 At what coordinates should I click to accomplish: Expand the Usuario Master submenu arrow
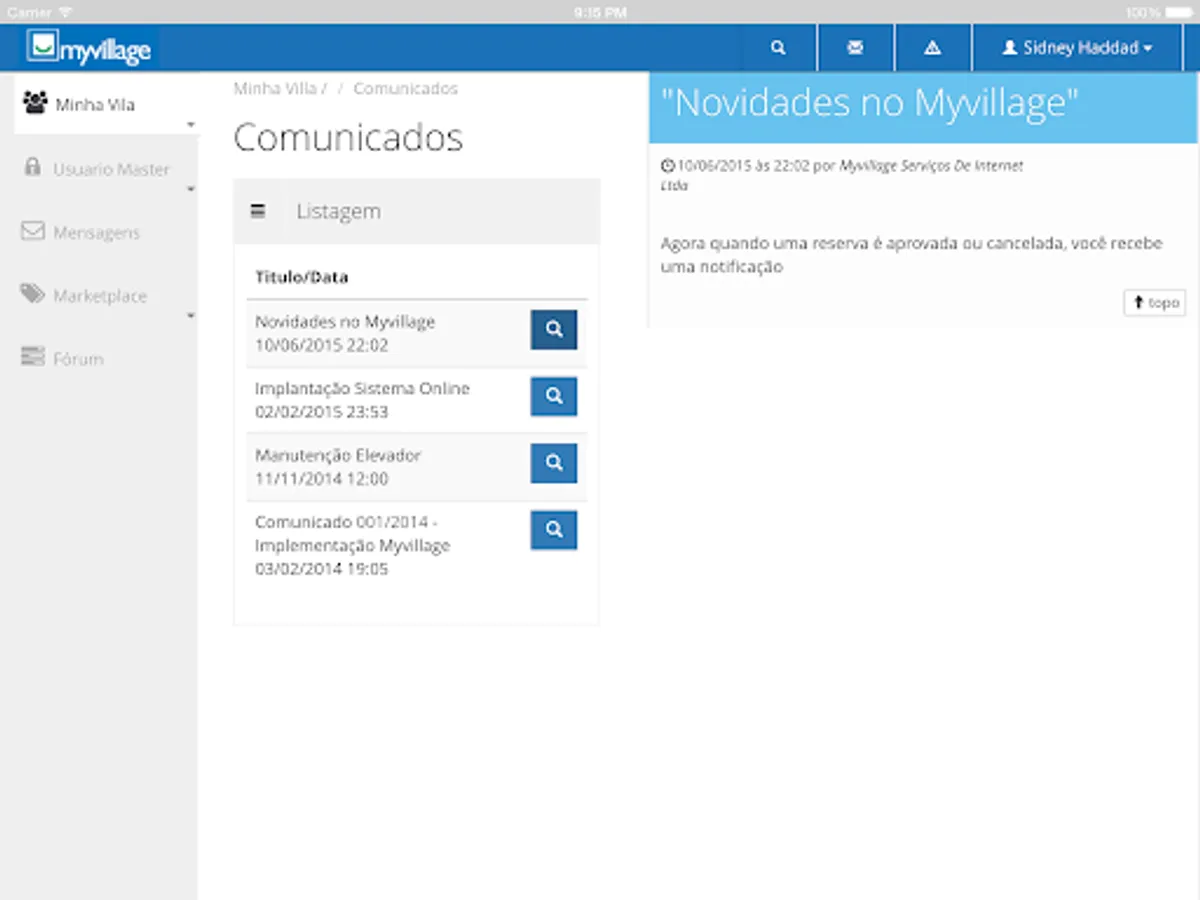tap(190, 188)
